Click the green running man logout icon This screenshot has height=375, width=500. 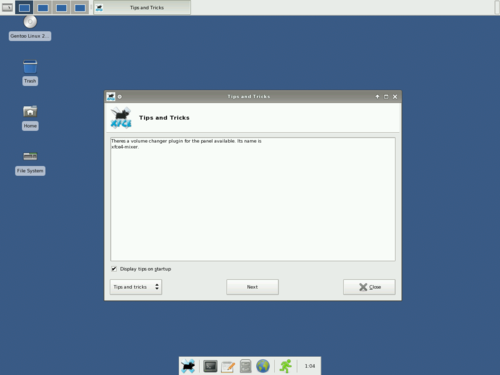[x=286, y=366]
